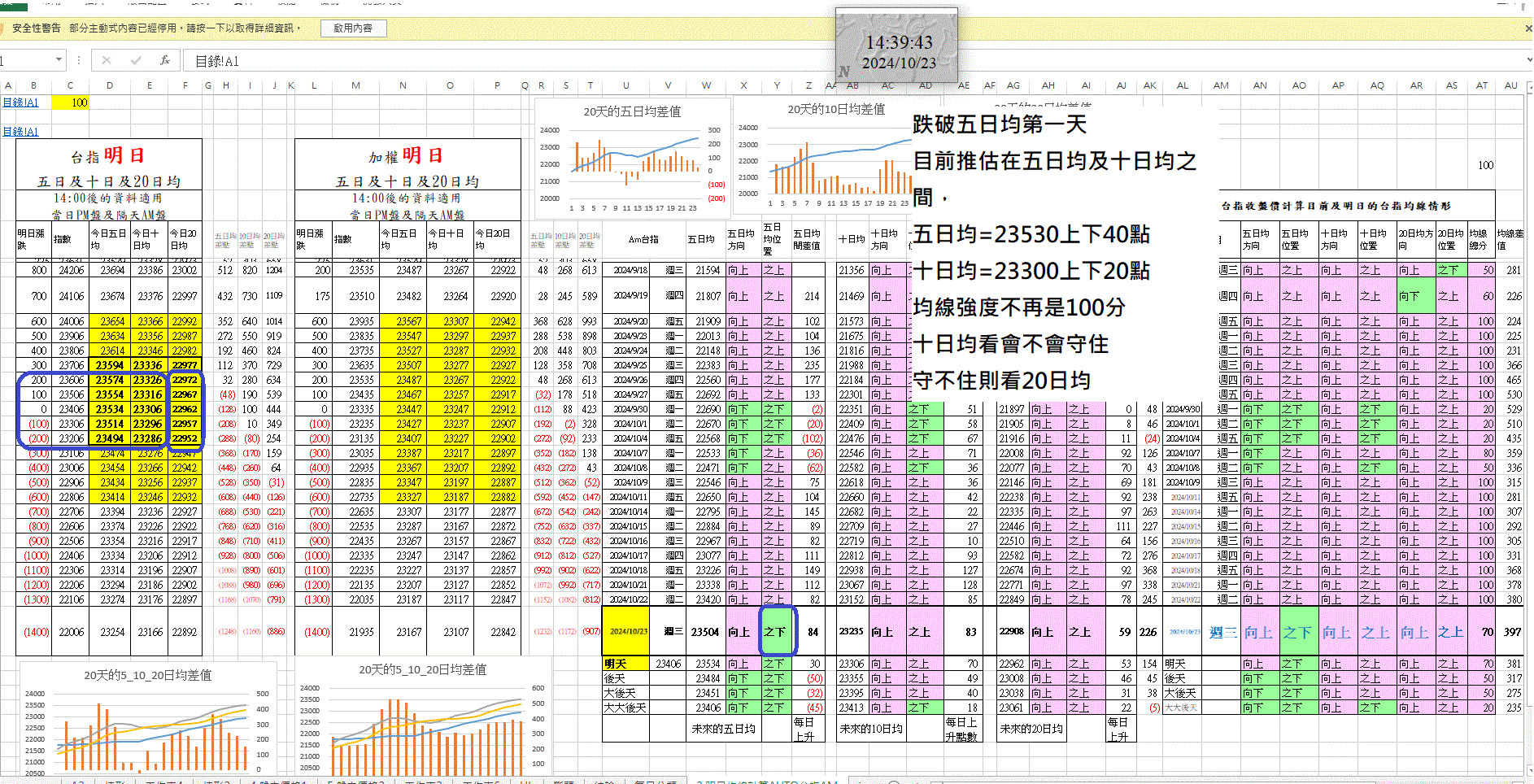Click the formula bar cancel X icon
Screen dimensions: 1534x784
107,60
